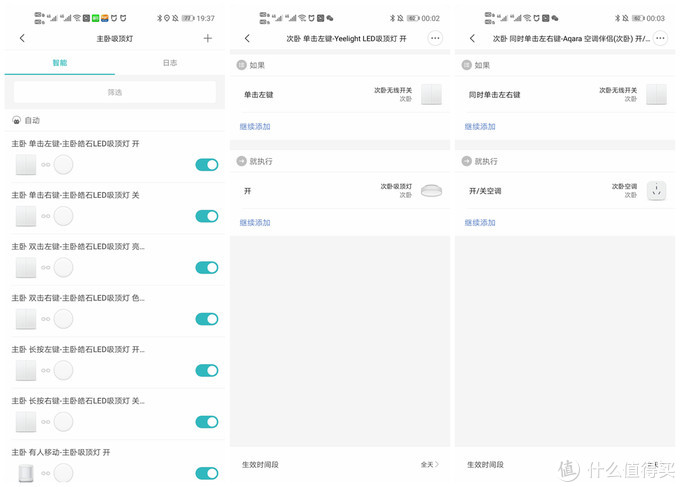The width and height of the screenshot is (680, 487).
Task: Open the 筛选 filter field
Action: click(115, 92)
